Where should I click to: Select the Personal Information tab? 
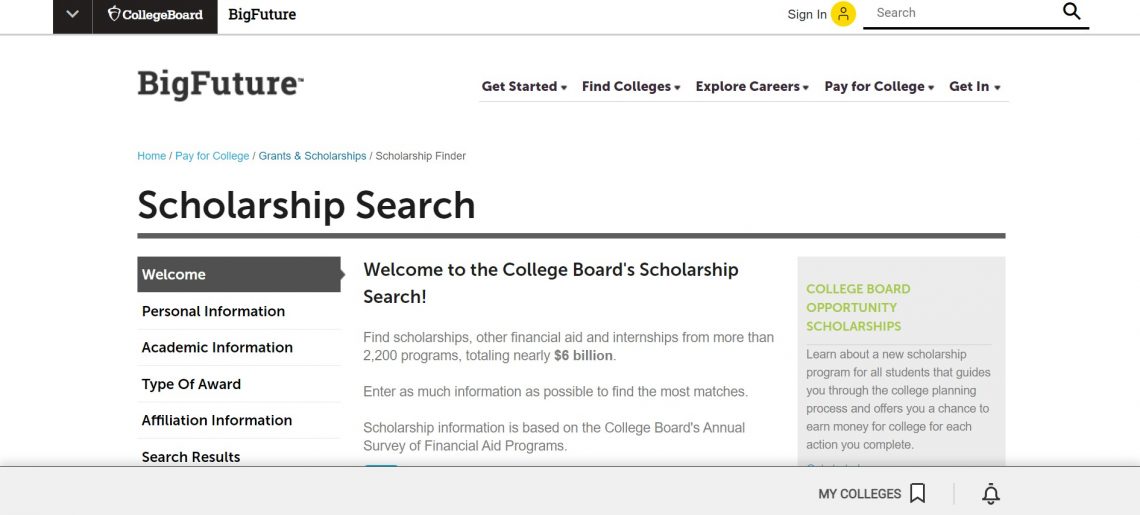point(213,311)
